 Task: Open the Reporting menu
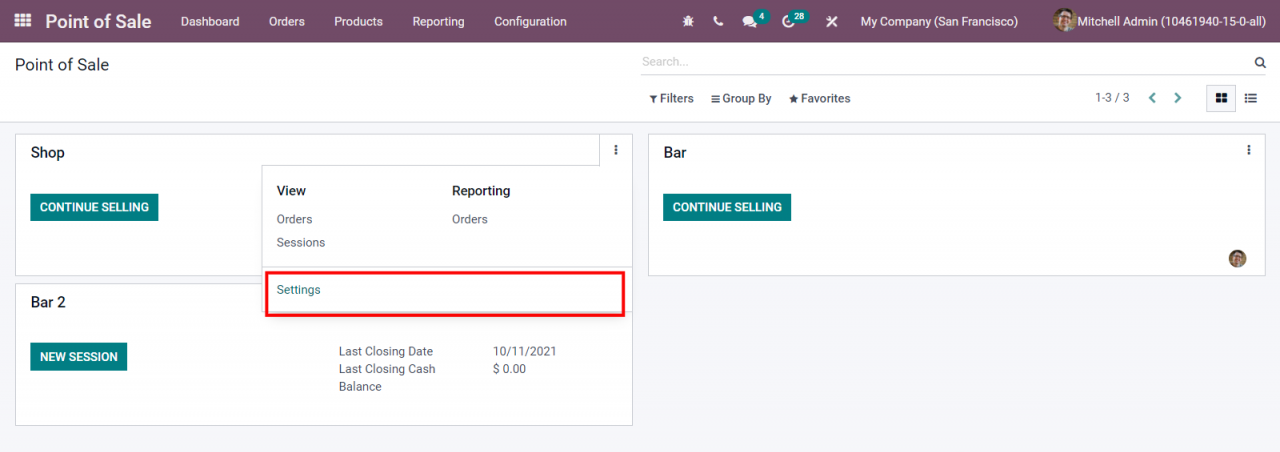pyautogui.click(x=438, y=21)
